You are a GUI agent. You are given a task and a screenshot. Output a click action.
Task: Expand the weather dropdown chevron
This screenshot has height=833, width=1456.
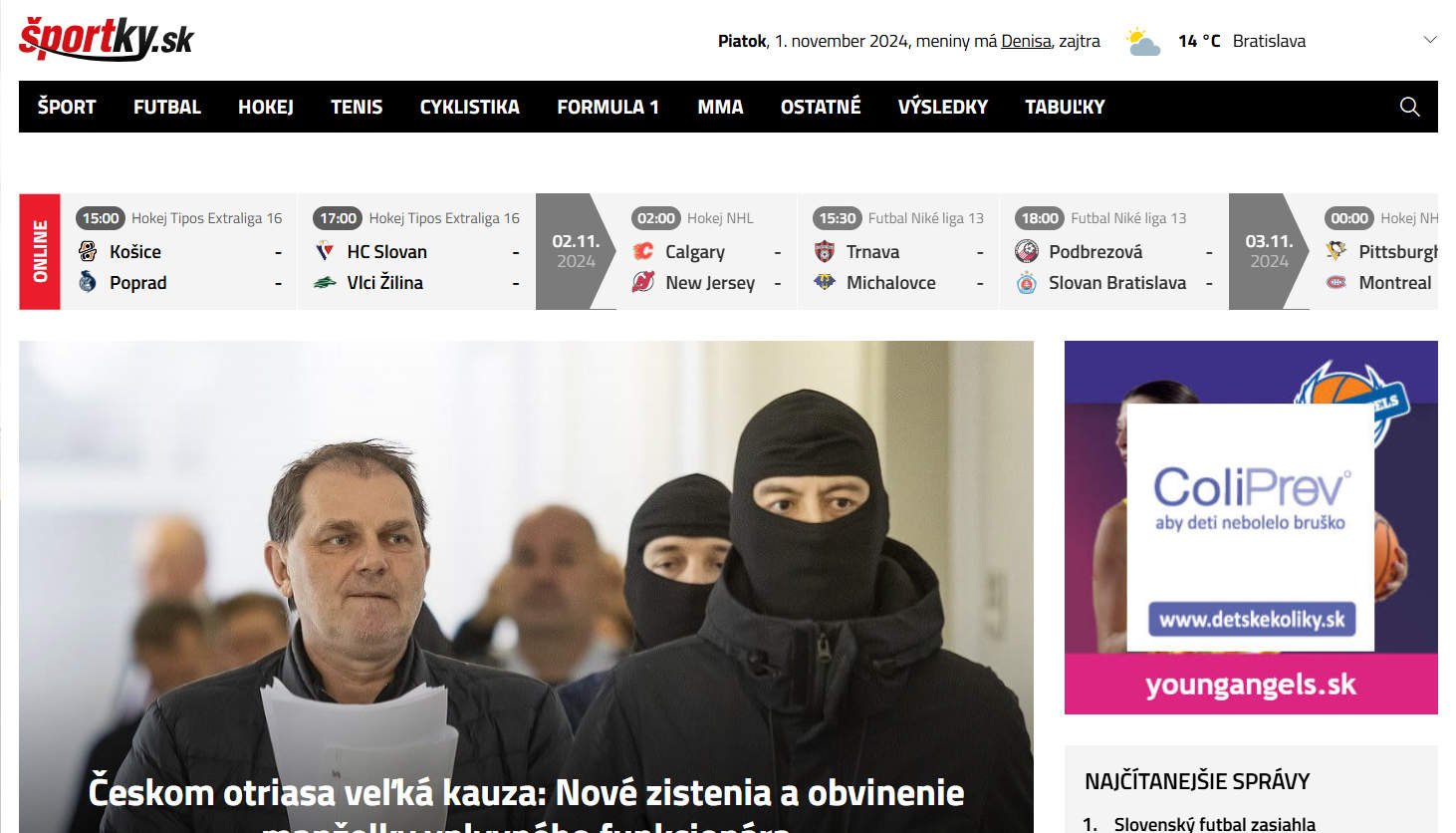(x=1430, y=40)
